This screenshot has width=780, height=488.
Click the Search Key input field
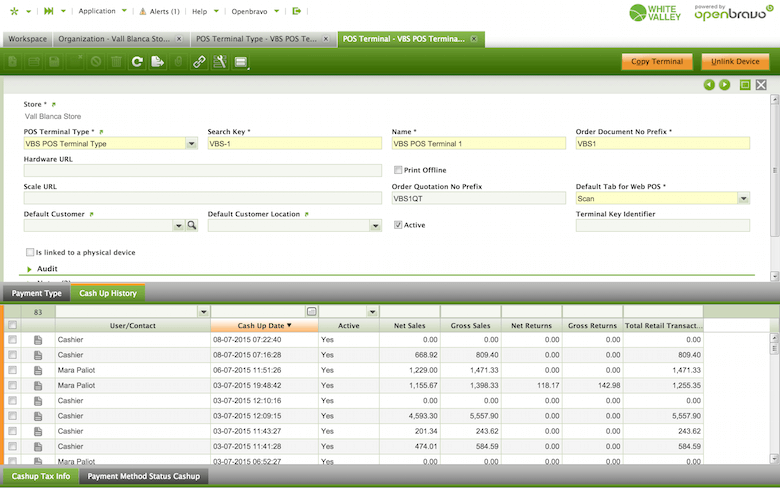294,143
